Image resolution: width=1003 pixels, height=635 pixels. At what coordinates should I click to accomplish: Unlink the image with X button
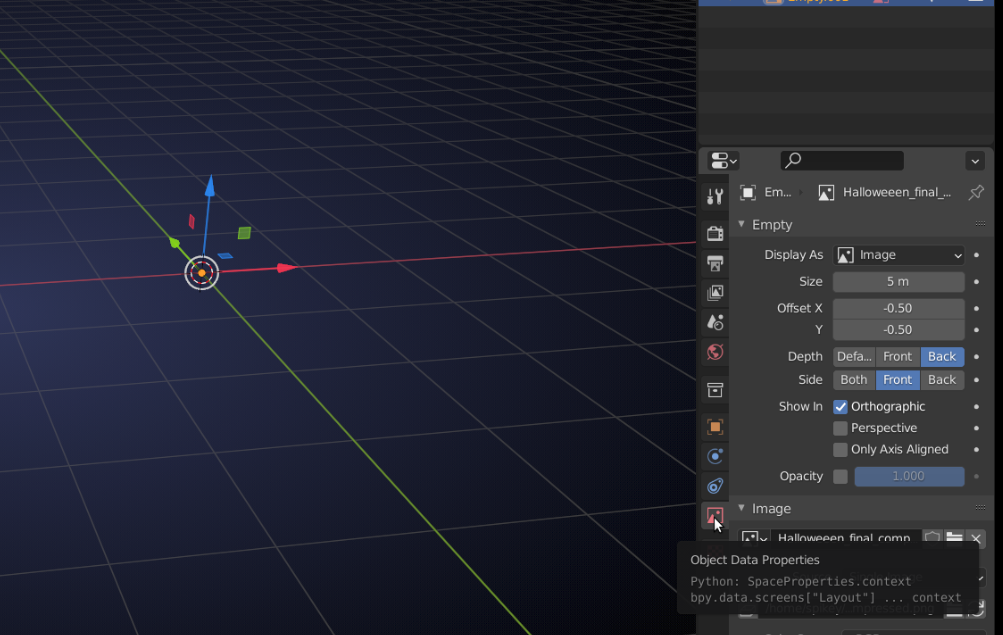[976, 538]
